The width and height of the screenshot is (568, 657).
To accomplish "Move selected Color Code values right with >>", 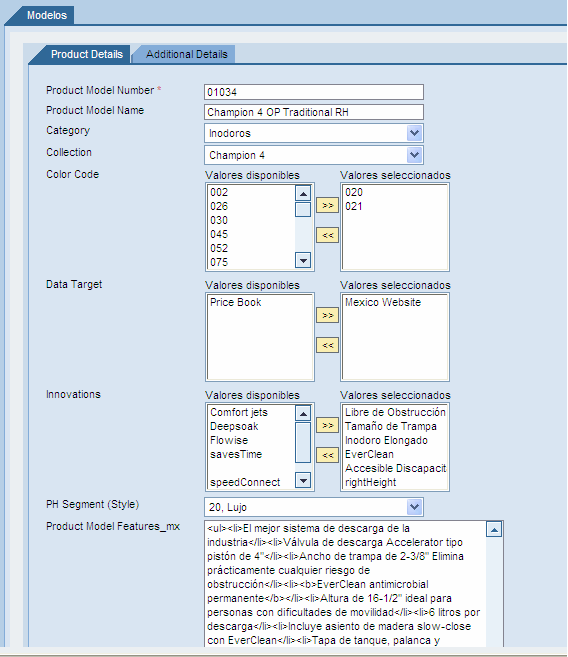I will (x=327, y=205).
